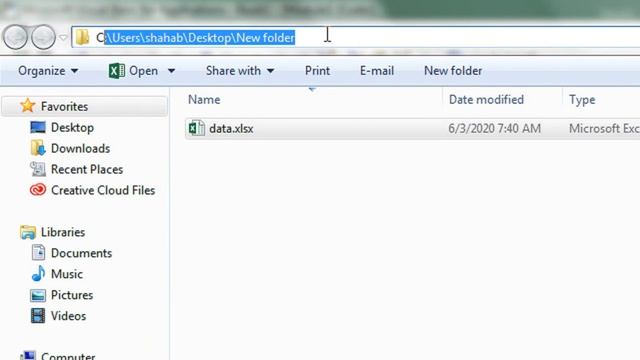Select the data.xlsx file
The width and height of the screenshot is (640, 360).
click(x=231, y=129)
